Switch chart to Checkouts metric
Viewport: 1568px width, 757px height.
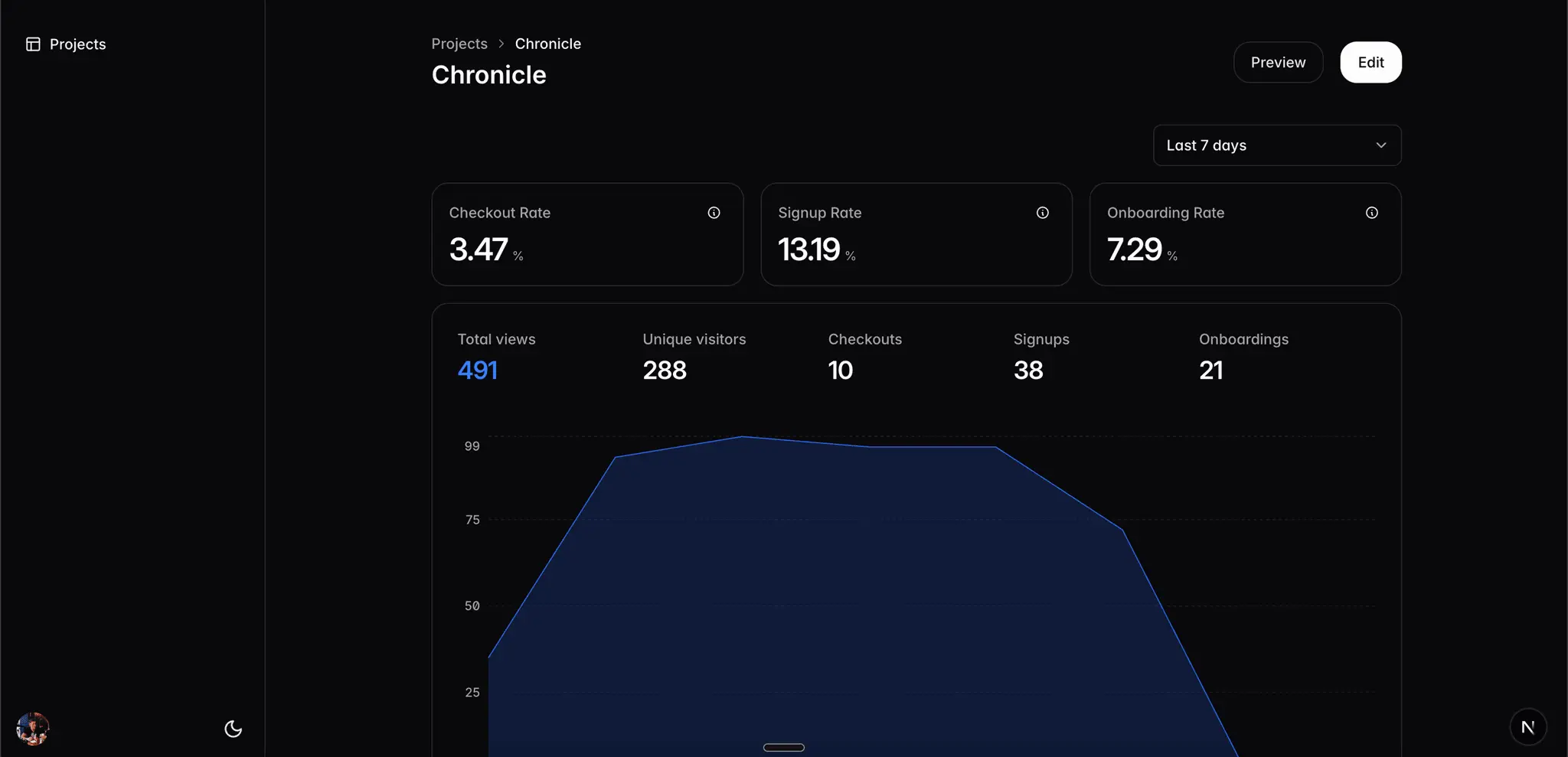click(x=865, y=357)
